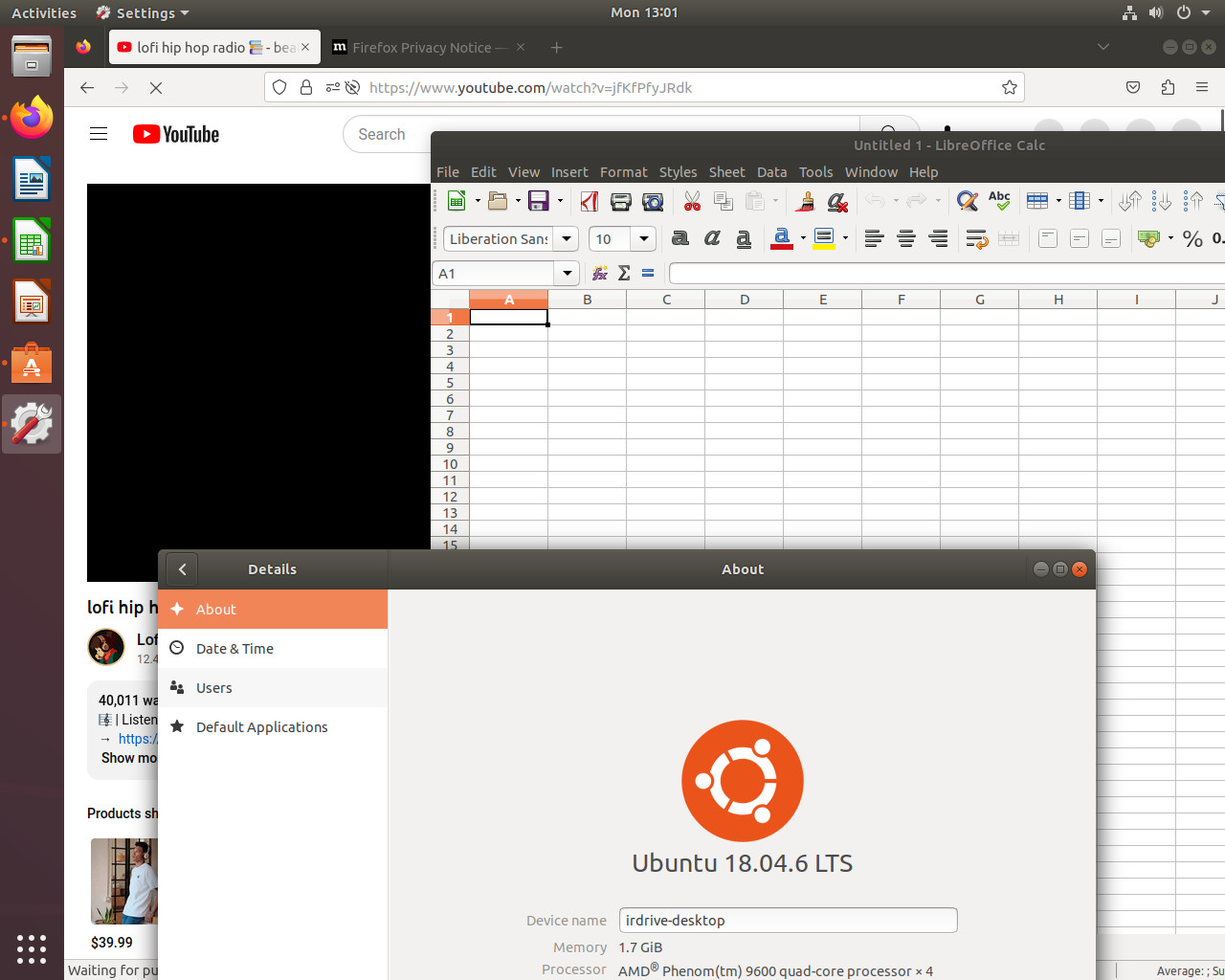Expand the Open recent files dropdown arrow

coord(518,201)
